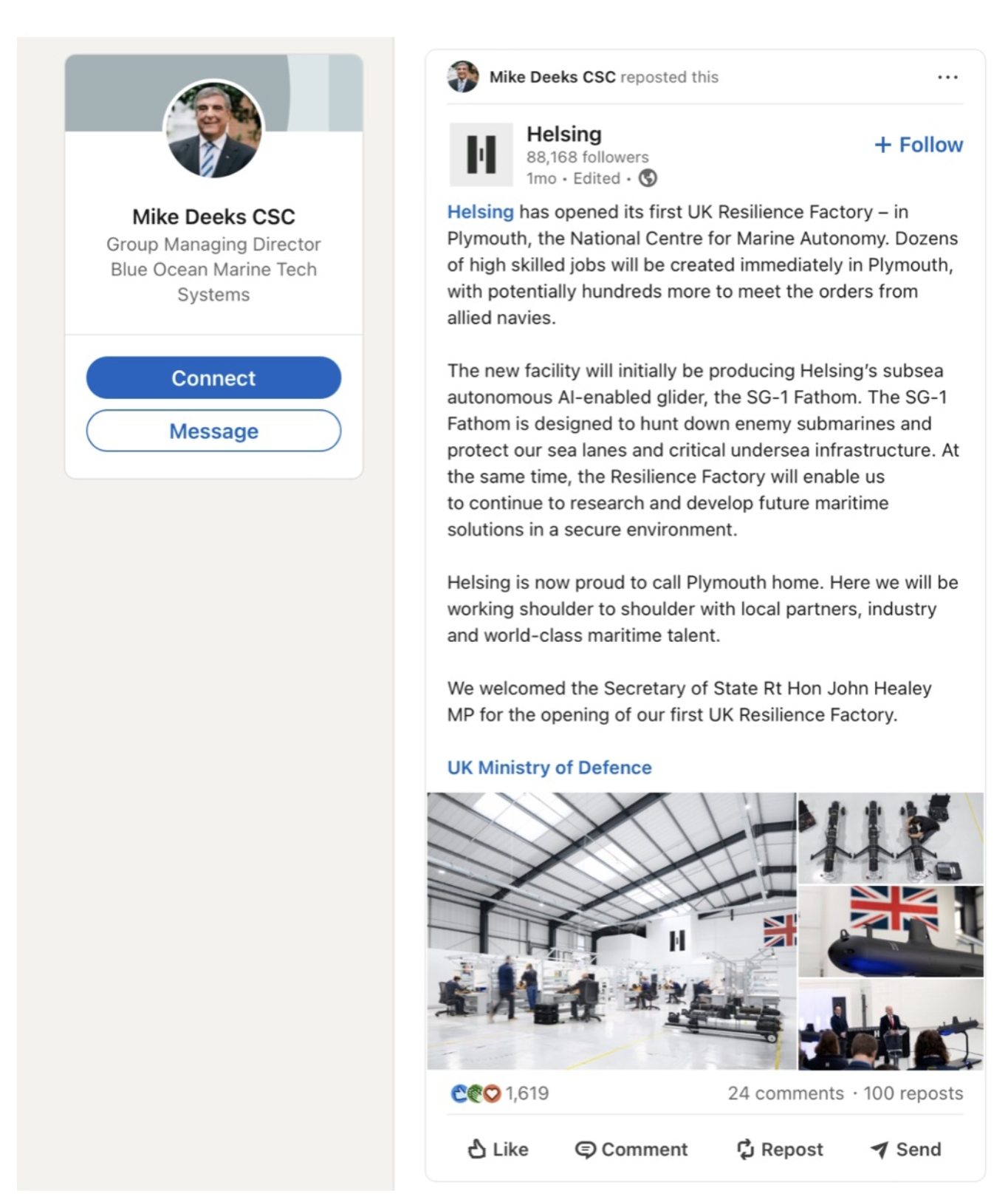
Task: Click the Repost arrows icon
Action: coord(745,1149)
